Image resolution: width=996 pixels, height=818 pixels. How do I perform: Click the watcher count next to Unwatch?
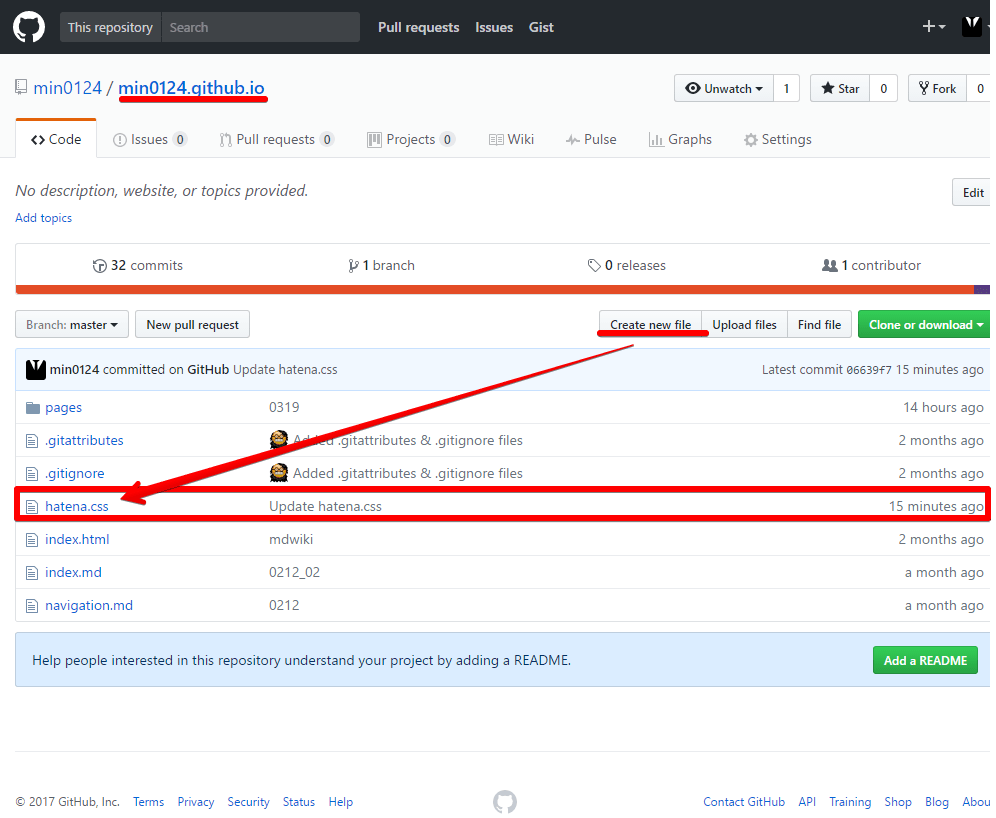pyautogui.click(x=786, y=88)
